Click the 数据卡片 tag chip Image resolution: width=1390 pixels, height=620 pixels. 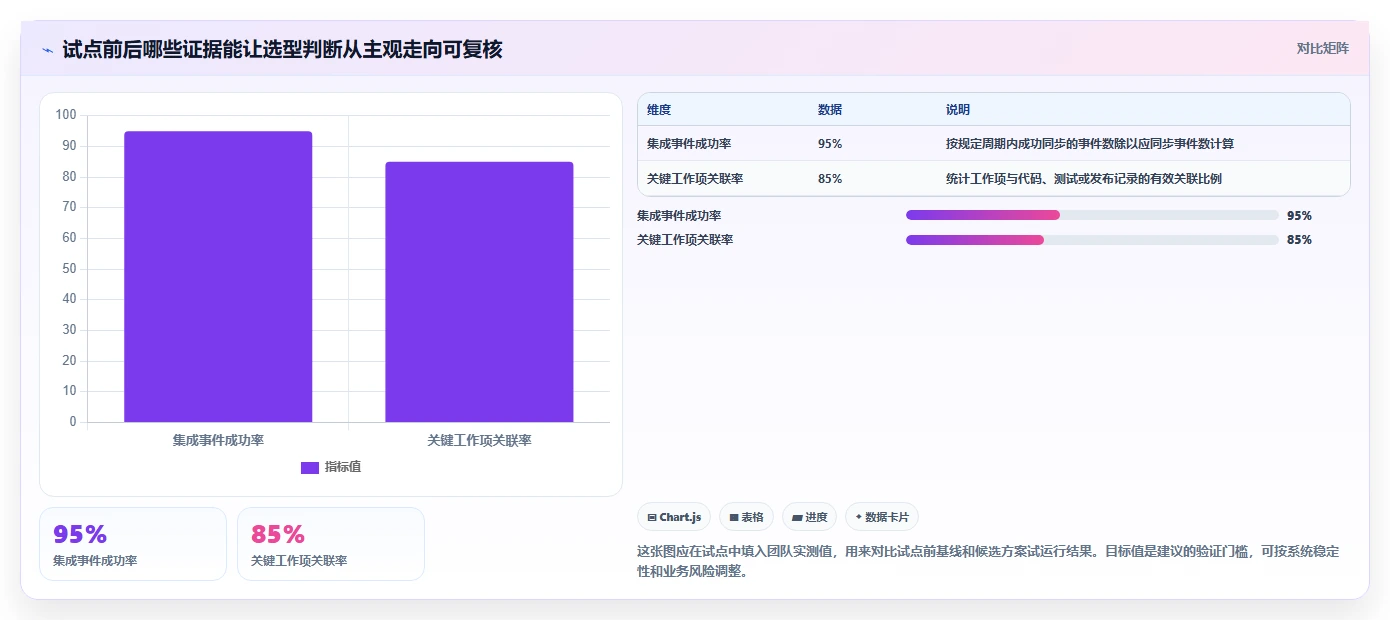pyautogui.click(x=881, y=517)
